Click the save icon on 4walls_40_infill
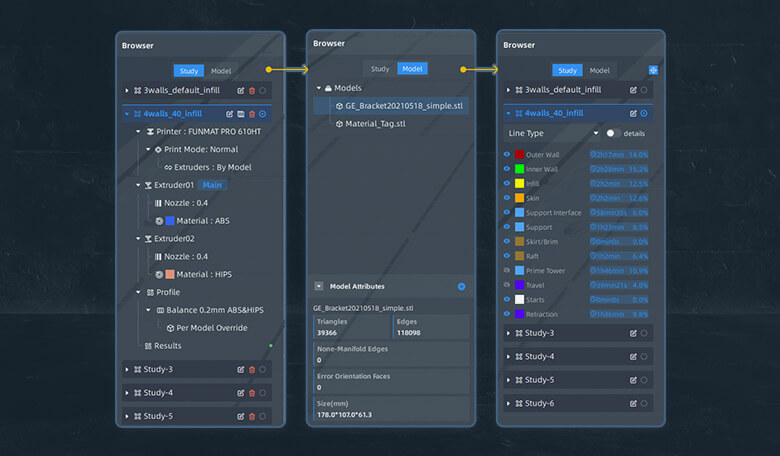This screenshot has height=456, width=780. [241, 114]
